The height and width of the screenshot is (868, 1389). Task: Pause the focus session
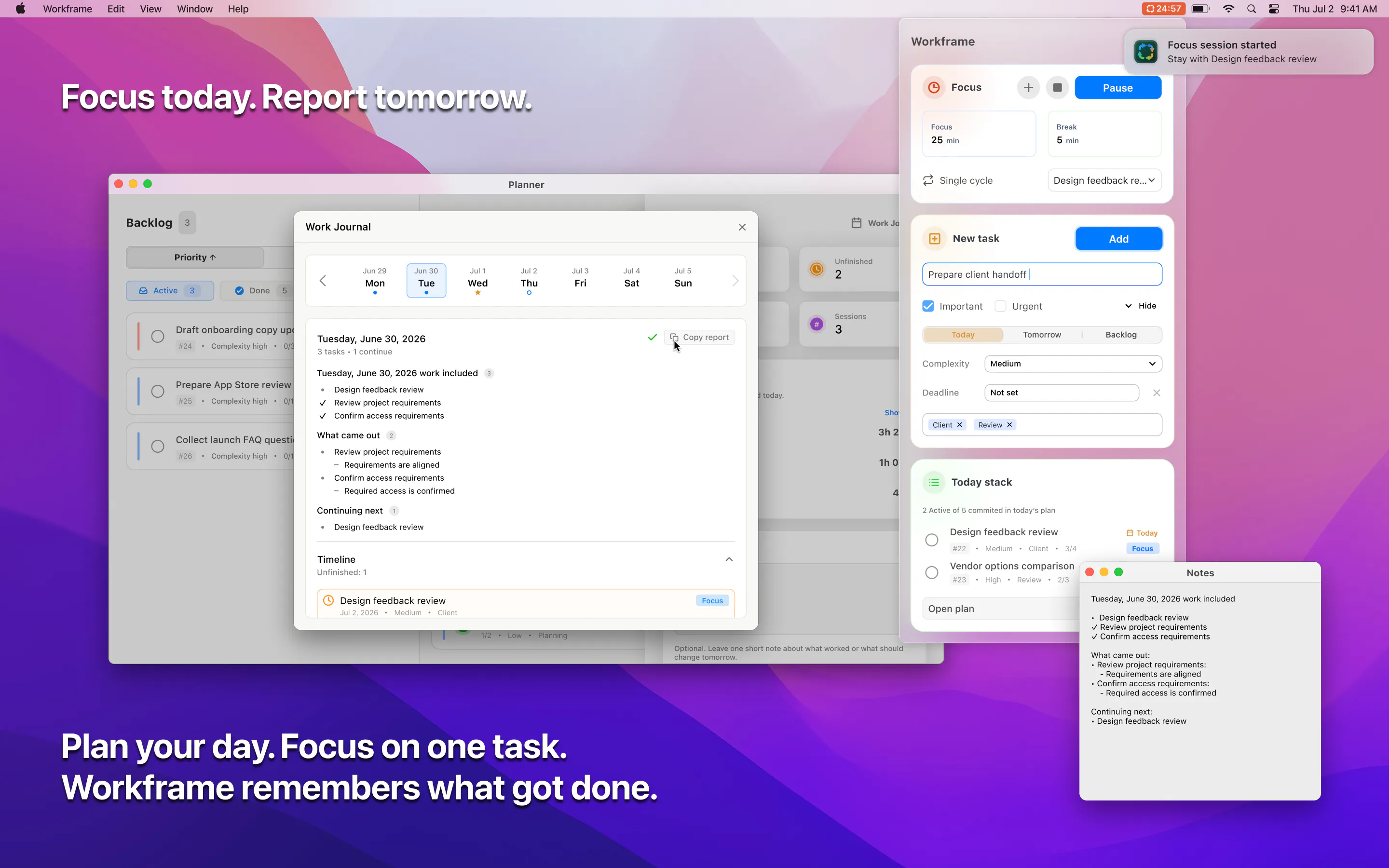[x=1117, y=88]
